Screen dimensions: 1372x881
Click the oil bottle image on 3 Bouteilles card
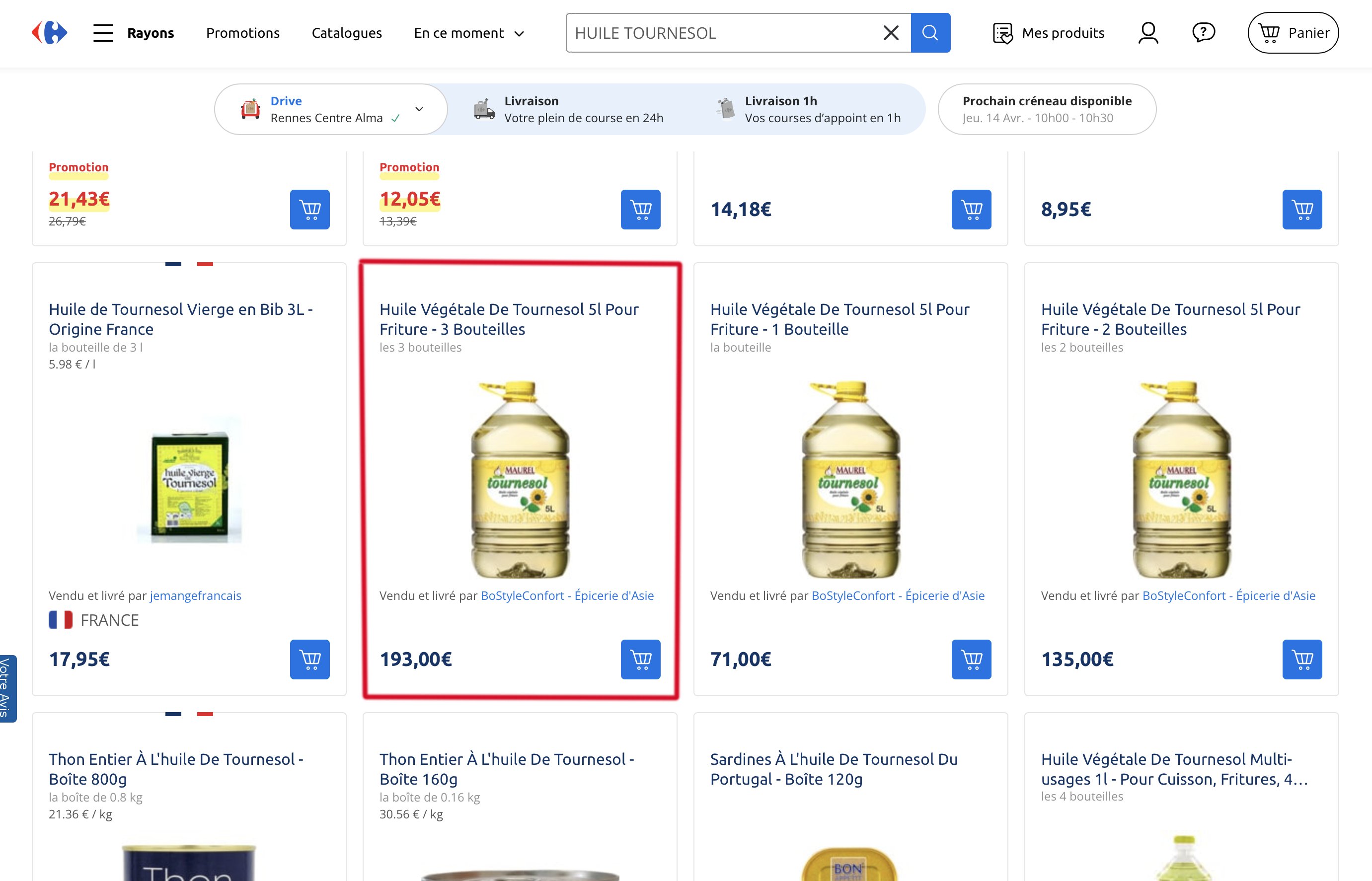[520, 479]
